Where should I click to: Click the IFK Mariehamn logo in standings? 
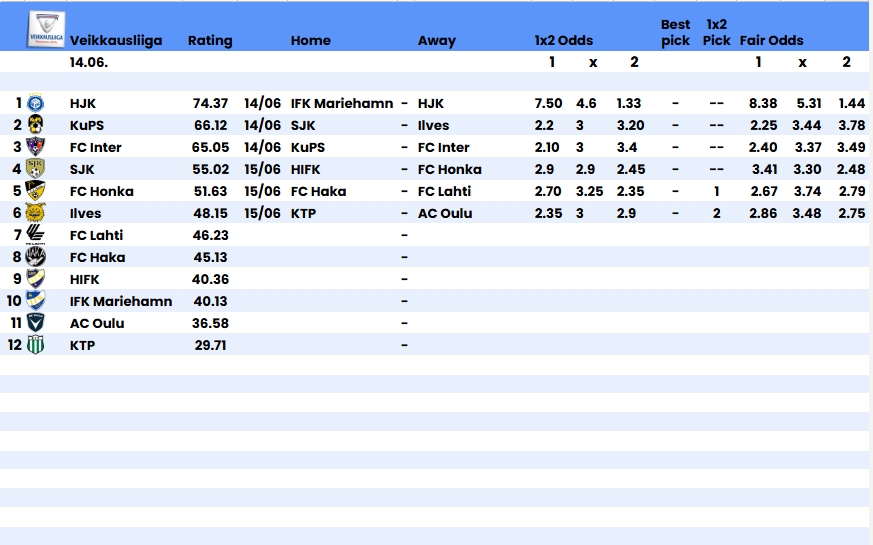(36, 301)
